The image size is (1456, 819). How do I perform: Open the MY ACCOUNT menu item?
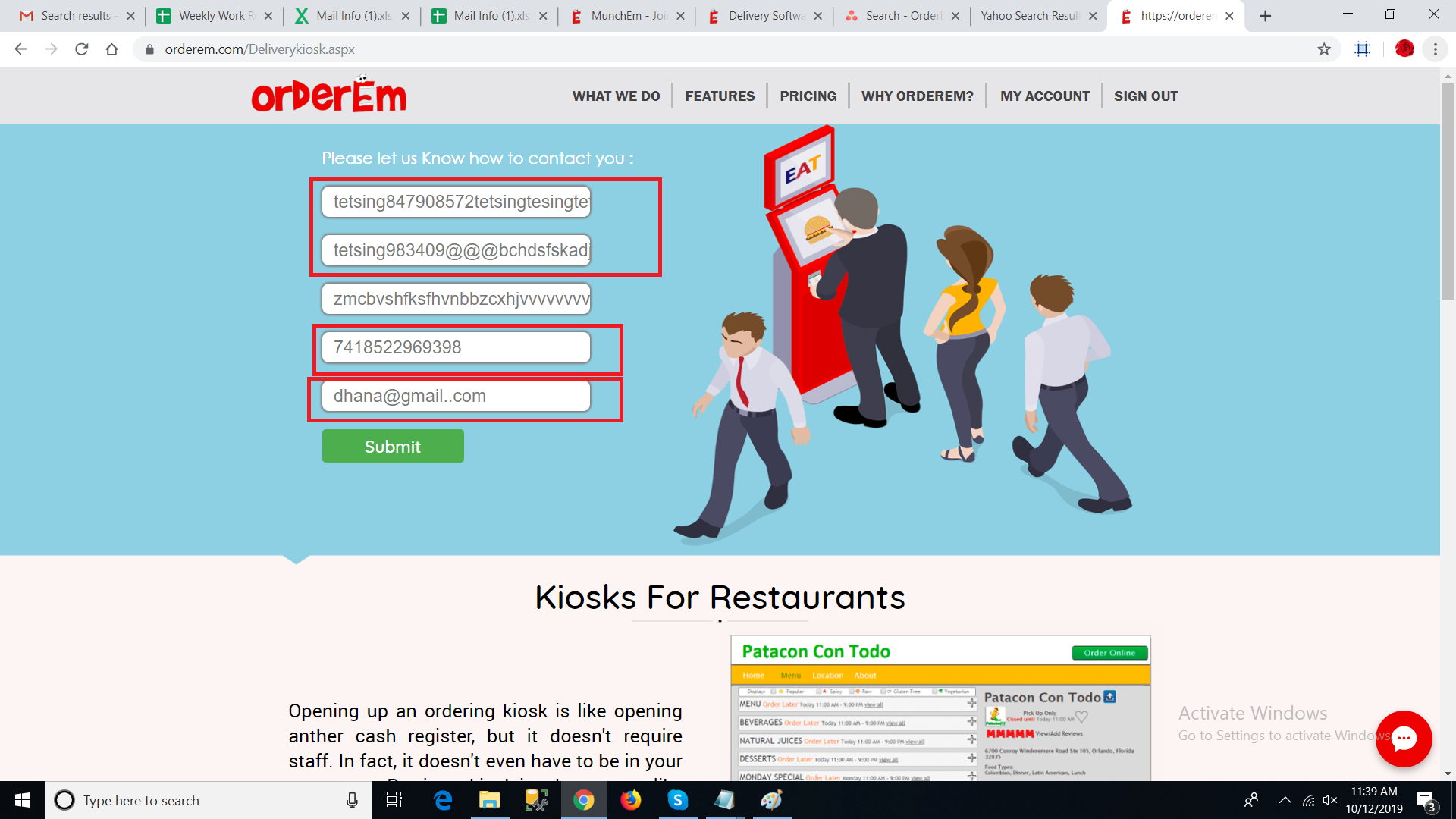point(1044,96)
